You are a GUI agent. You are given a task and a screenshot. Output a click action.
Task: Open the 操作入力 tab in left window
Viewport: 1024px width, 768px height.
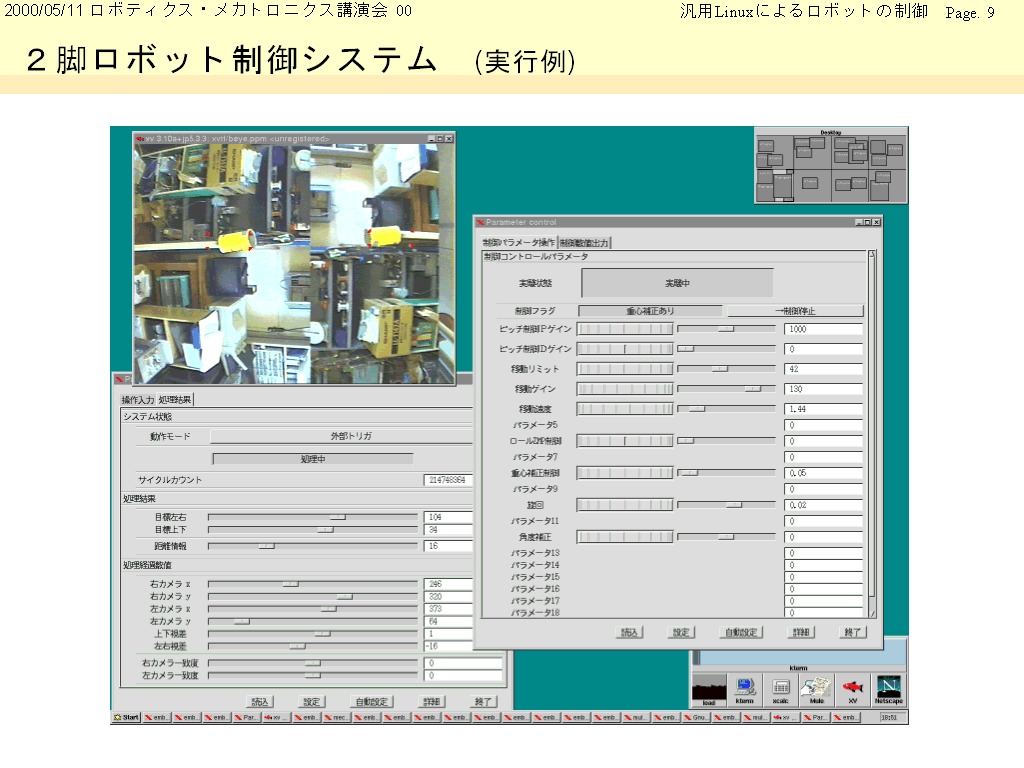(138, 400)
